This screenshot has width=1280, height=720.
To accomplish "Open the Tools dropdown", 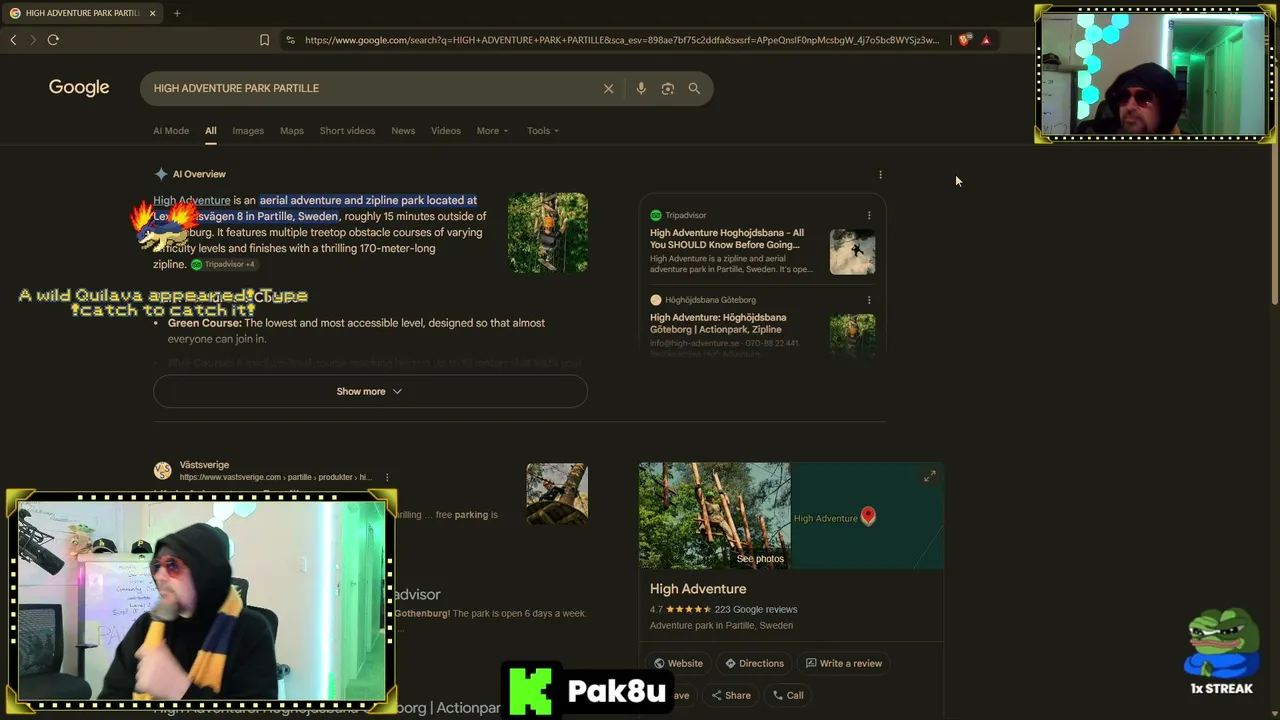I will [543, 131].
